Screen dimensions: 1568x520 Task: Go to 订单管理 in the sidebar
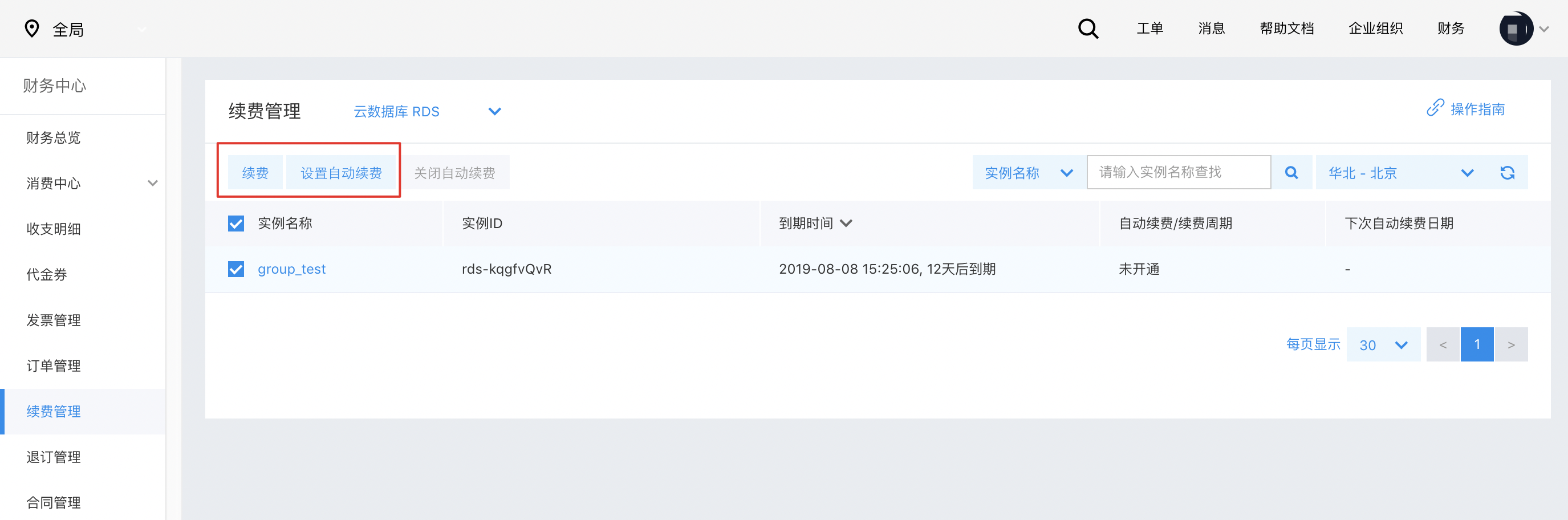pos(54,366)
